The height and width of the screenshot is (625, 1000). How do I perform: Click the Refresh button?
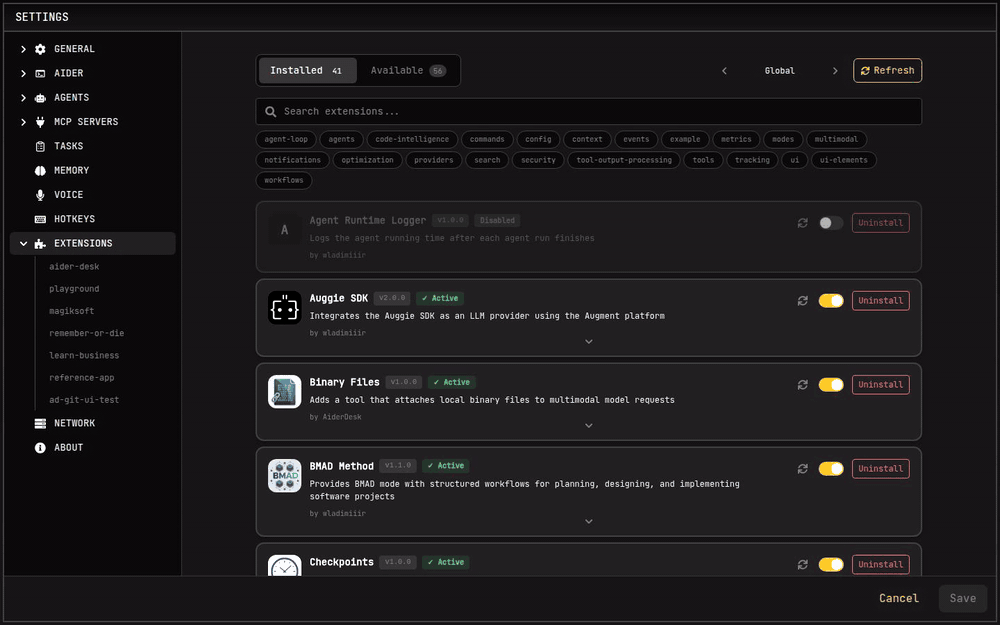click(x=887, y=71)
